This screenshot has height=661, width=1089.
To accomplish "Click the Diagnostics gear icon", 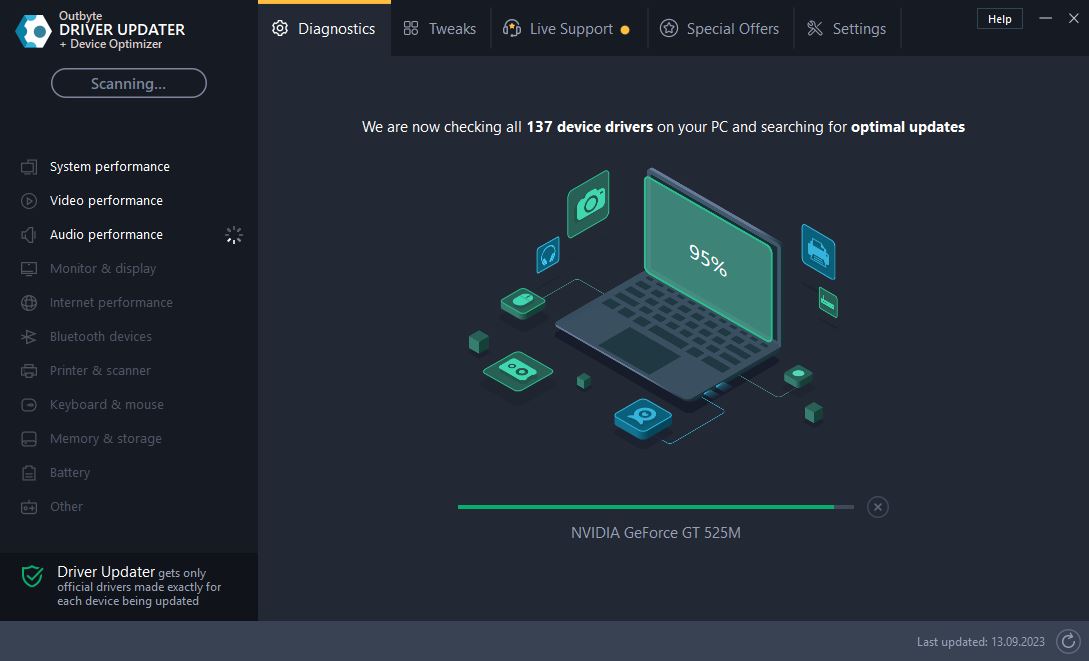I will pos(280,28).
